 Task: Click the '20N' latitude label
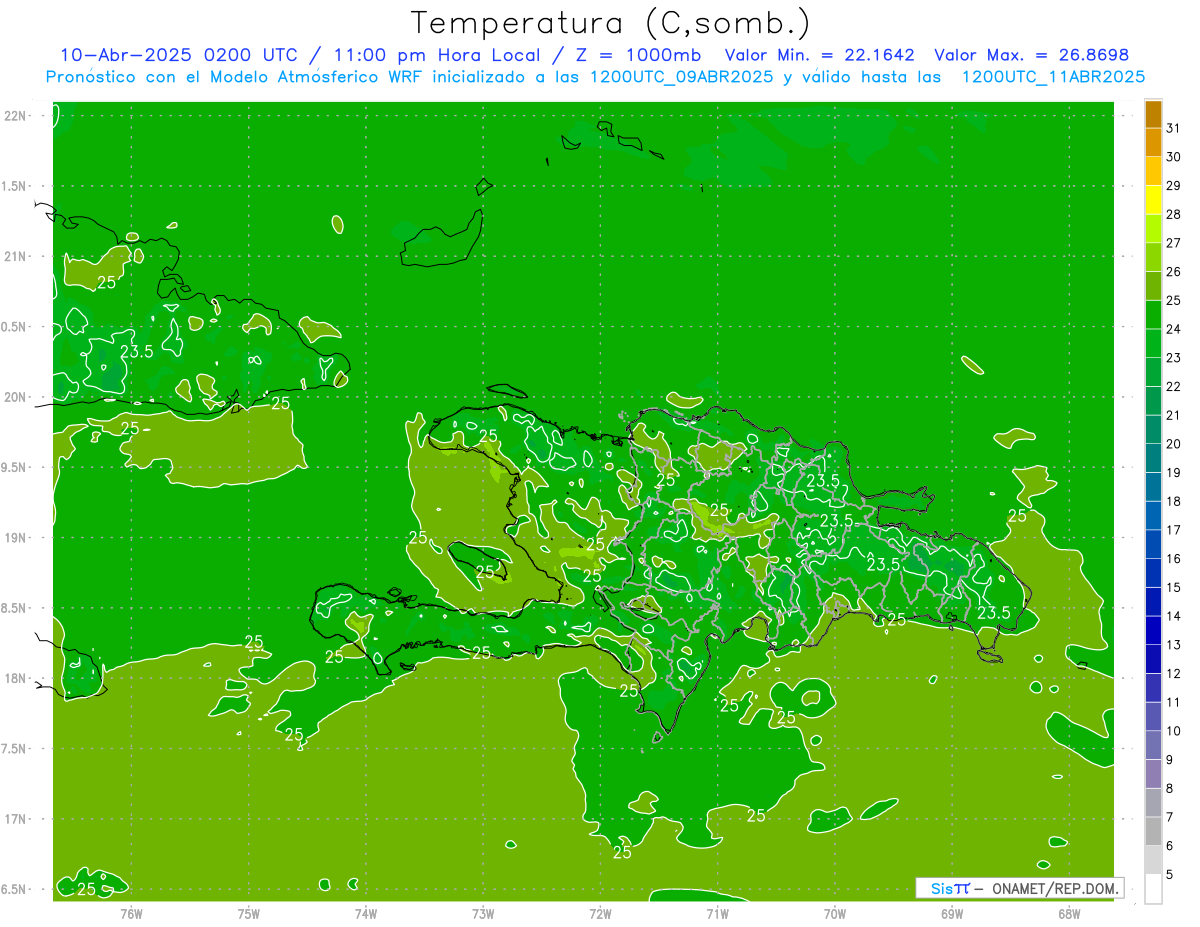click(15, 397)
